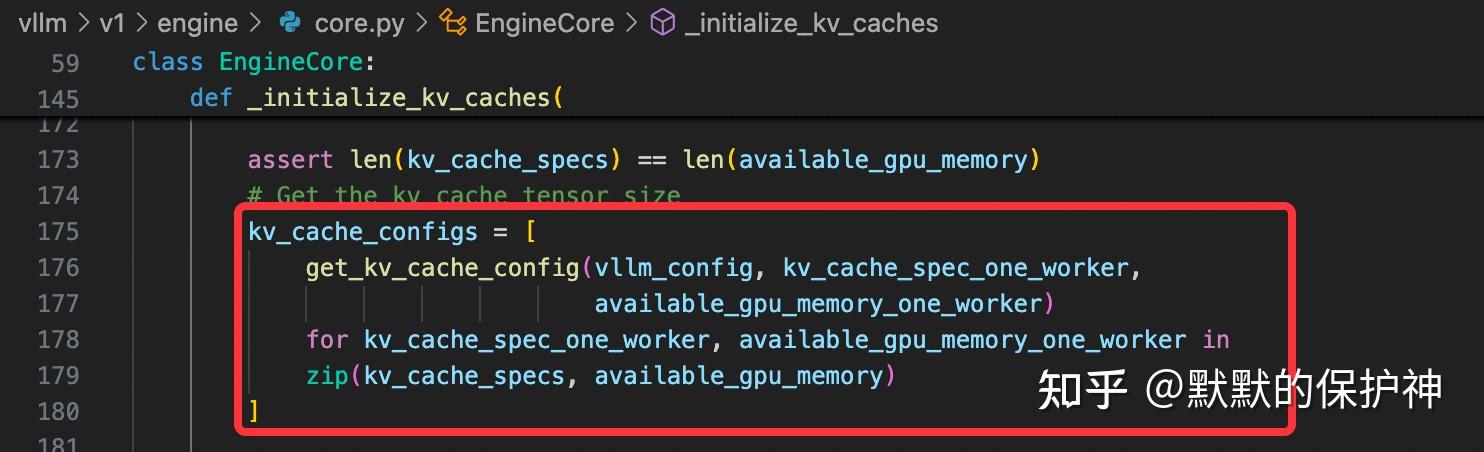
Task: Click line number 180 in the gutter
Action: click(57, 411)
